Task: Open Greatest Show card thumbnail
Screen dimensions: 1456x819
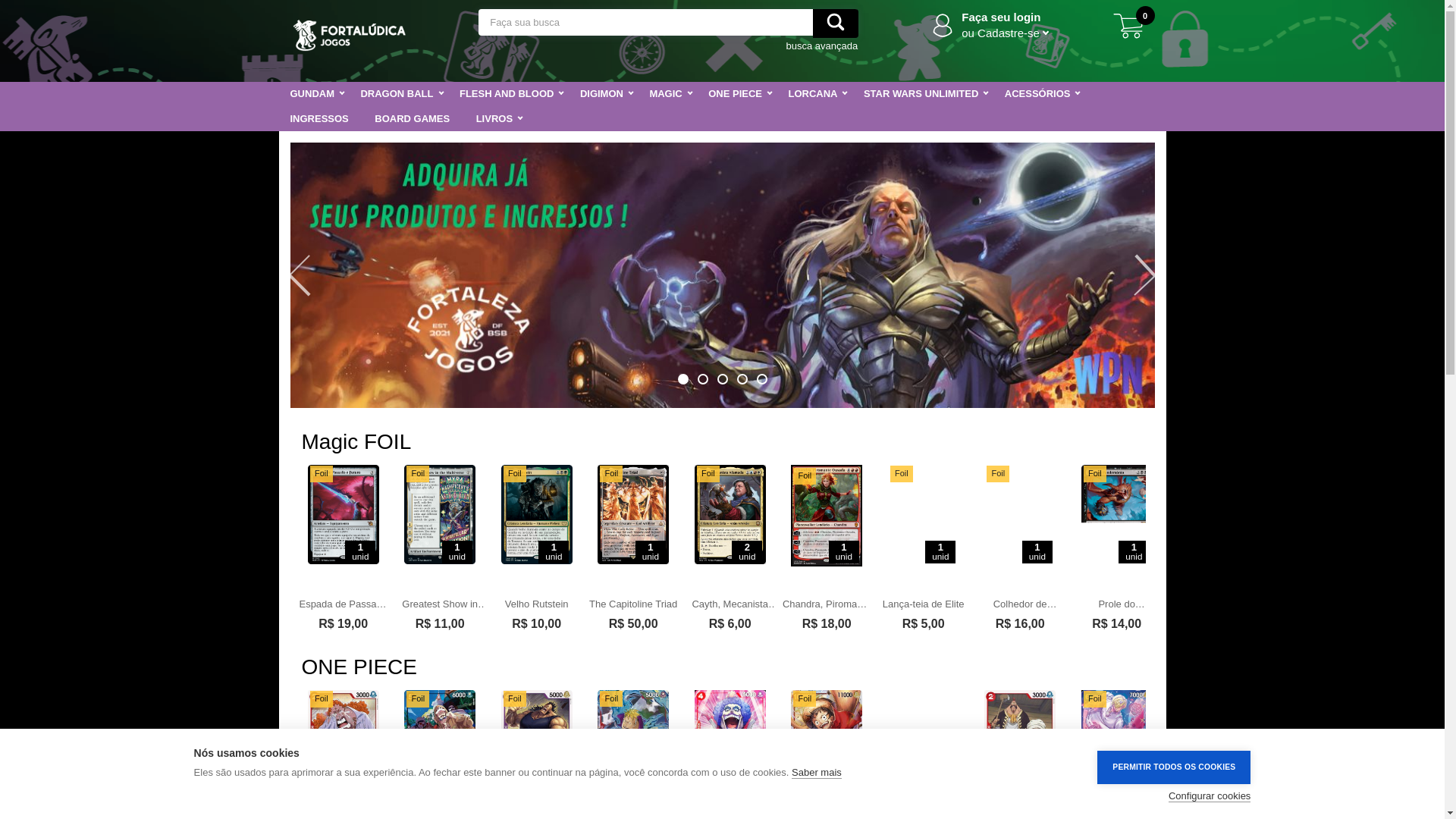Action: click(439, 514)
